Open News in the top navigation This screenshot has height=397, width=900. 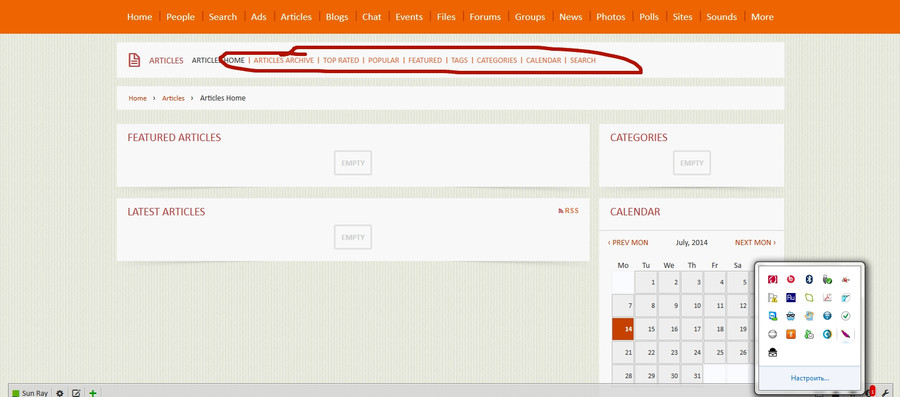pos(571,17)
